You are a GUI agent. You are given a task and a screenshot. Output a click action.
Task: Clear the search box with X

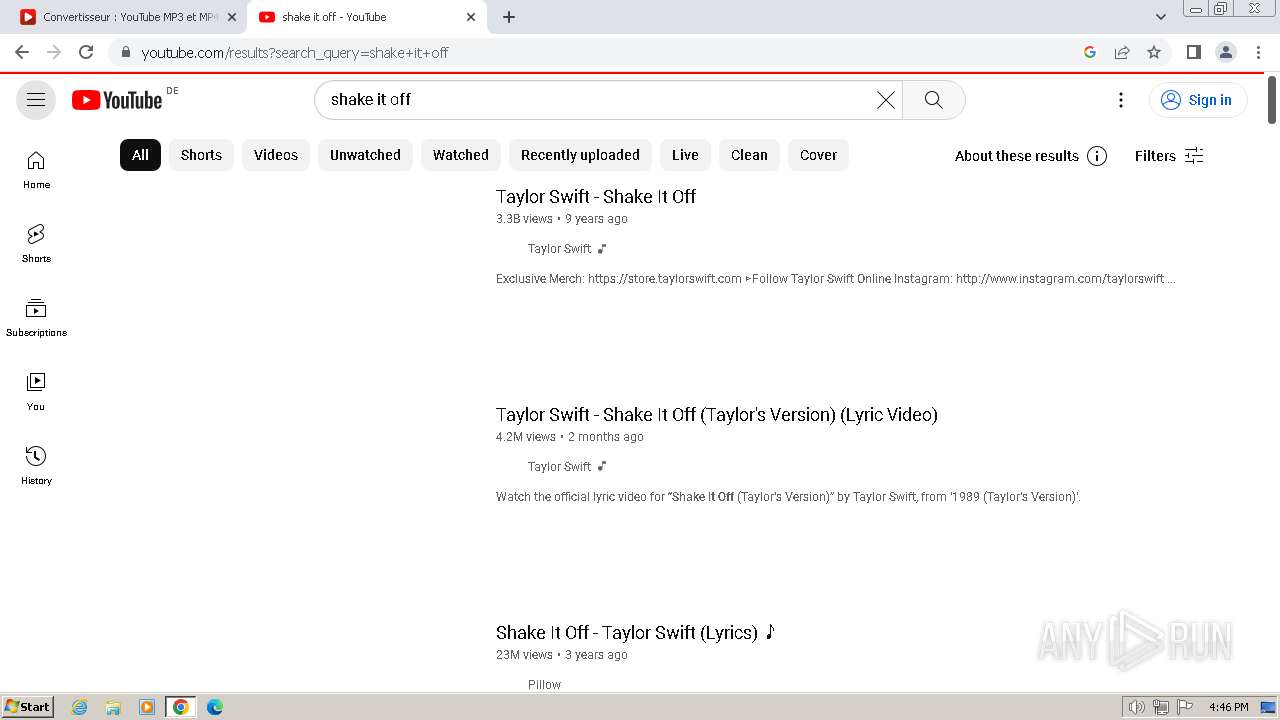pyautogui.click(x=886, y=100)
